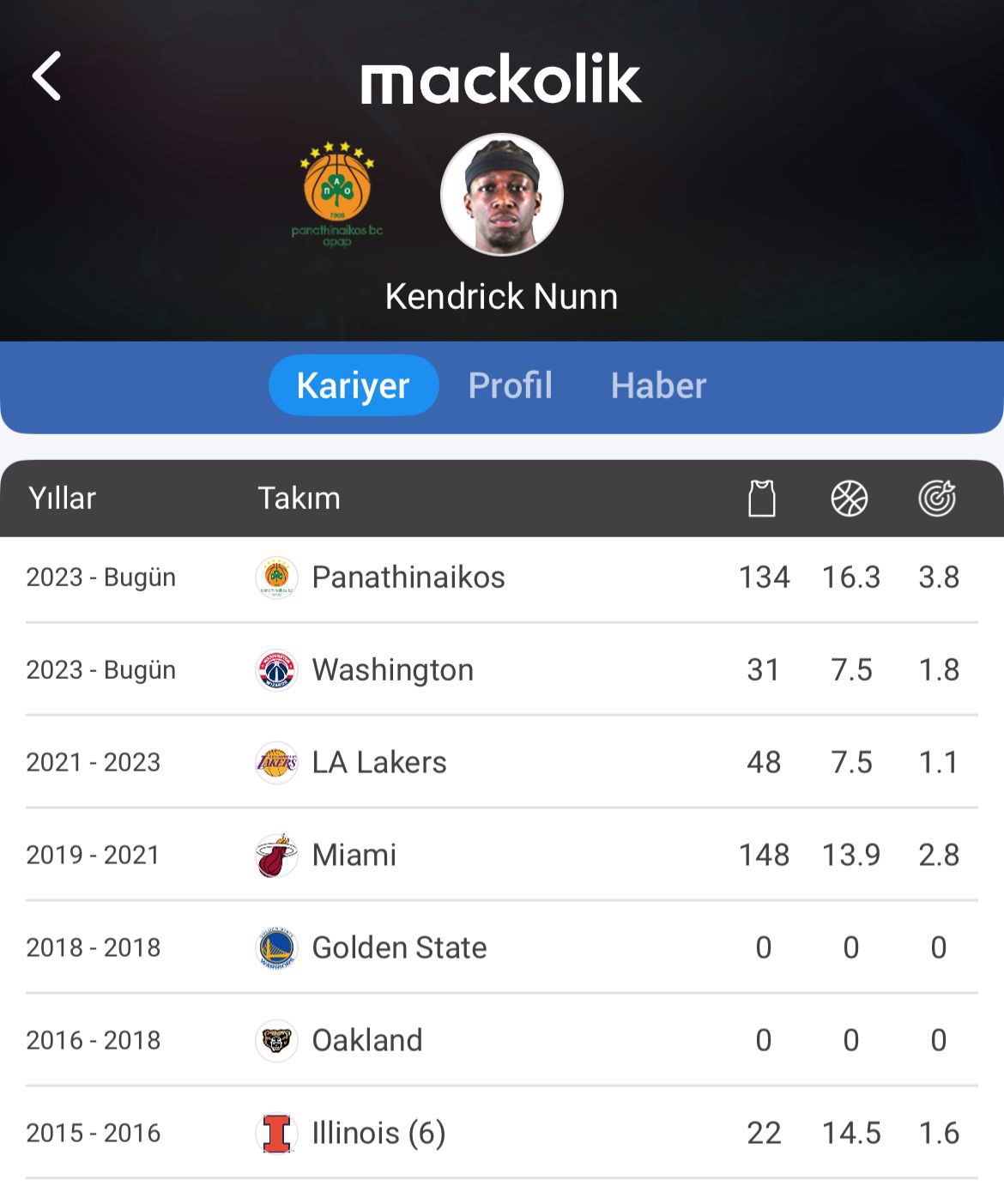This screenshot has width=1004, height=1204.
Task: Open the Haber tab
Action: (658, 385)
